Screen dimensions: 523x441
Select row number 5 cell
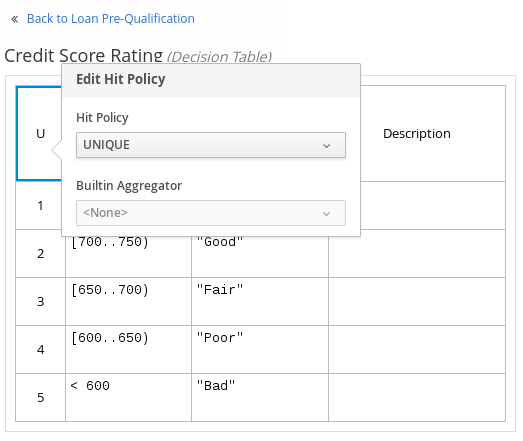click(x=40, y=398)
